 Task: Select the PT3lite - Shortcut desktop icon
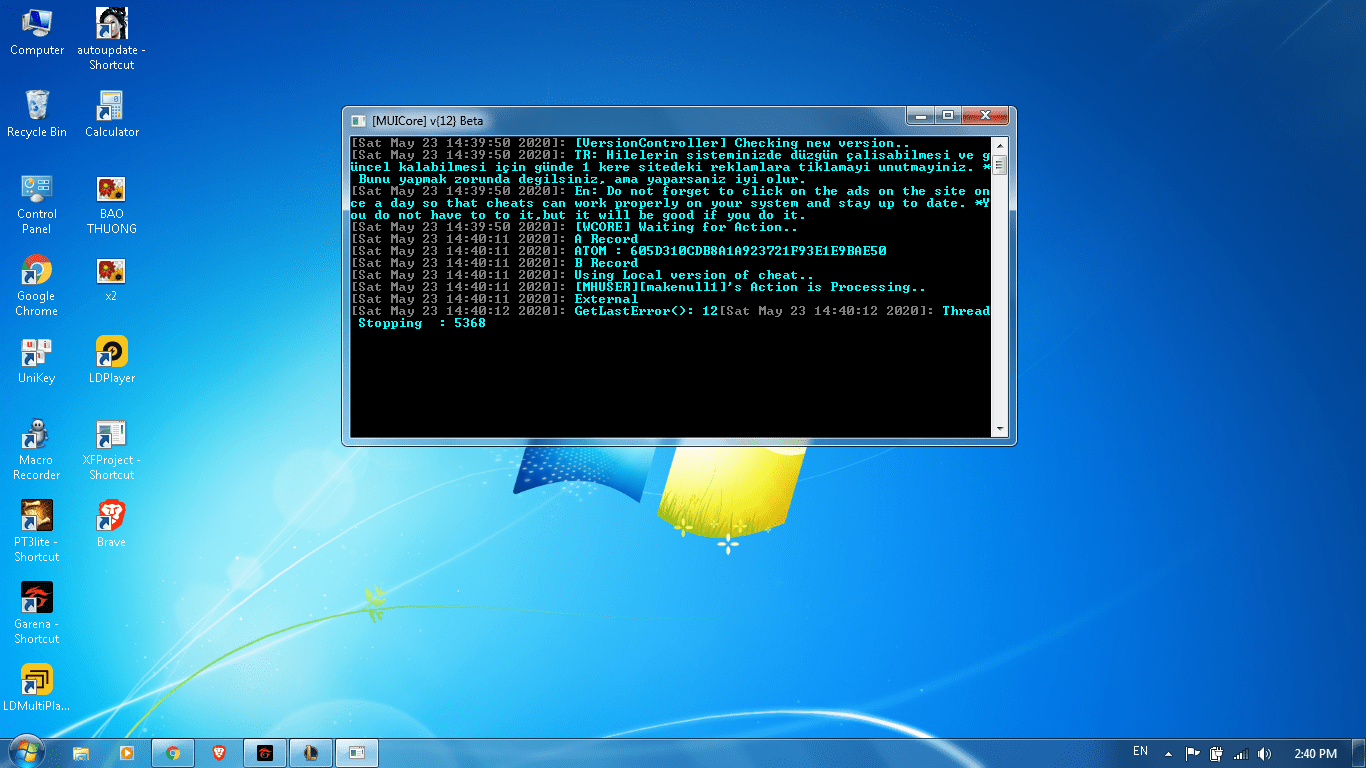(x=37, y=532)
